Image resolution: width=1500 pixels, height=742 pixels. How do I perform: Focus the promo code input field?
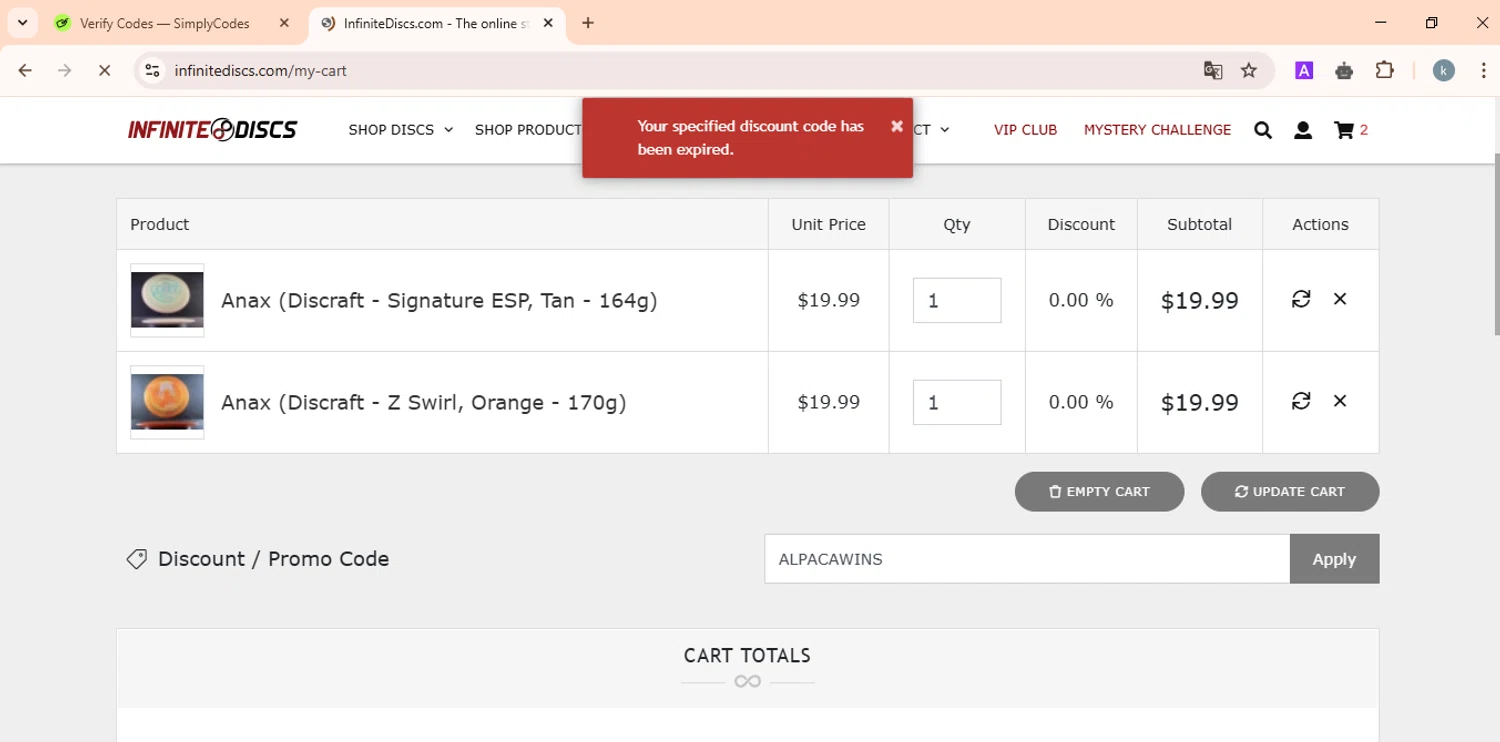click(1027, 559)
